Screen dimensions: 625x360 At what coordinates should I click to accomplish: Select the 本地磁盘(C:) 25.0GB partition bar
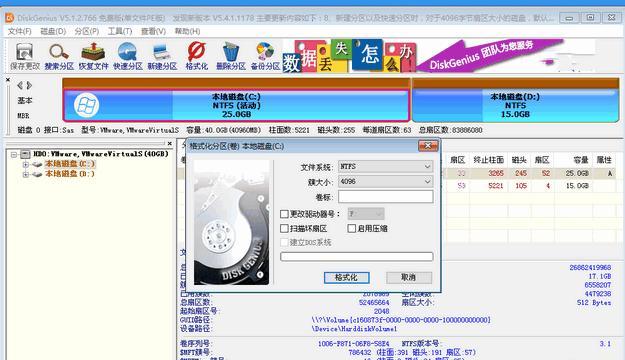click(x=236, y=105)
